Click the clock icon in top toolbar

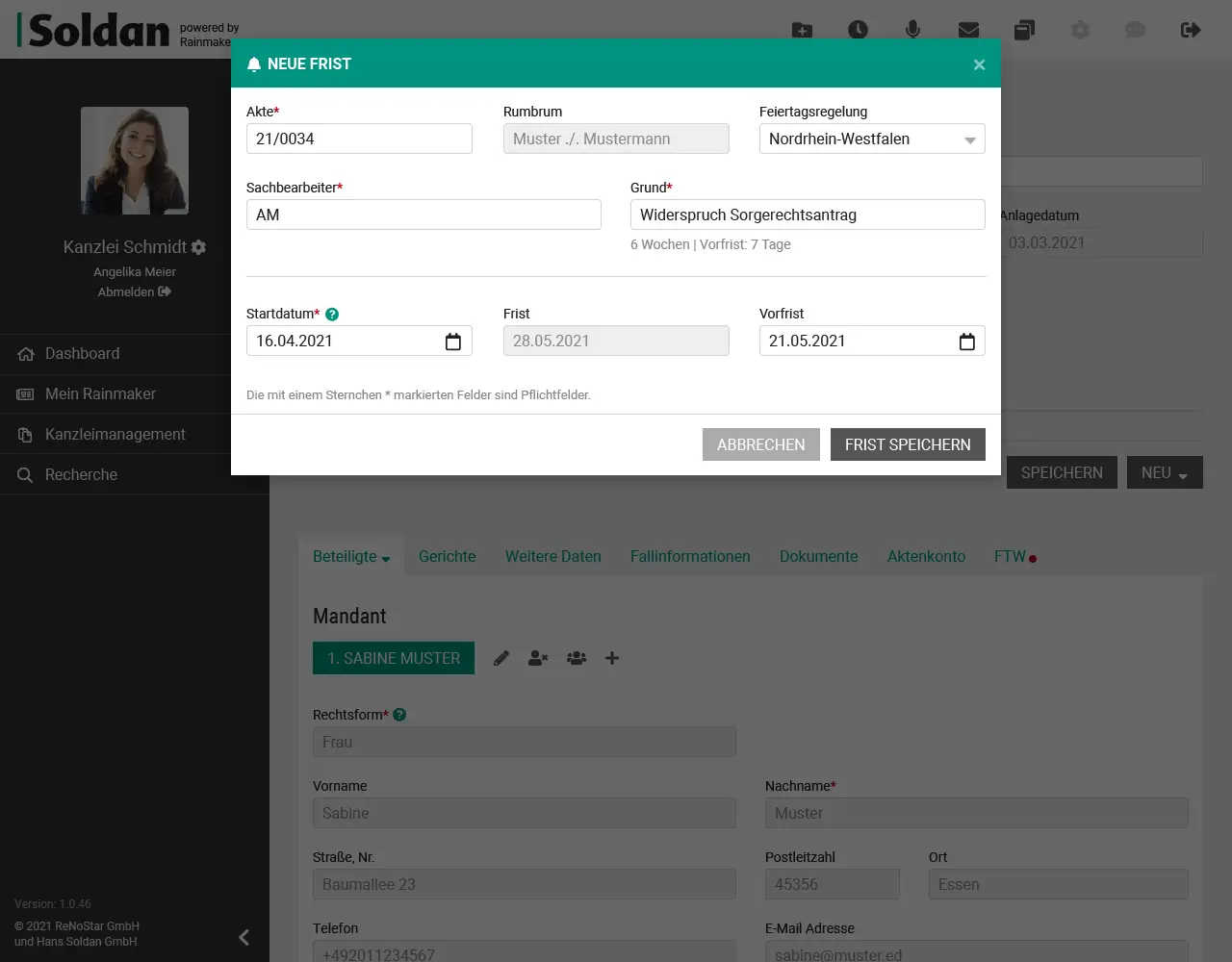coord(858,30)
